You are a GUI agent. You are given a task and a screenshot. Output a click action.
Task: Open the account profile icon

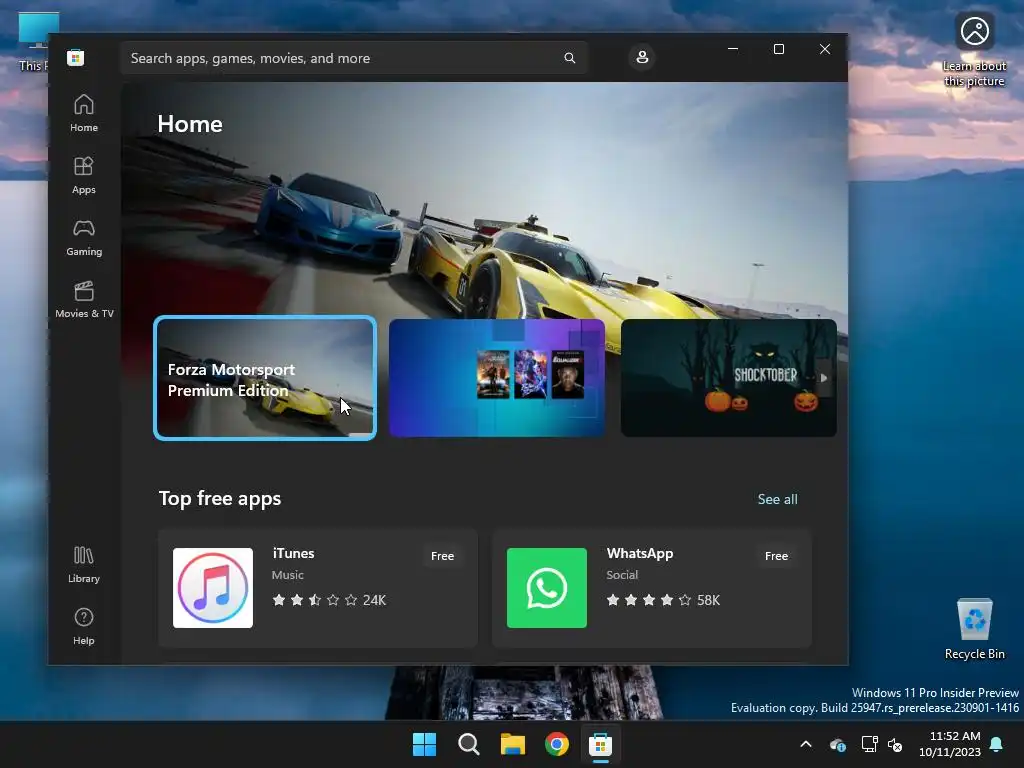(x=642, y=57)
